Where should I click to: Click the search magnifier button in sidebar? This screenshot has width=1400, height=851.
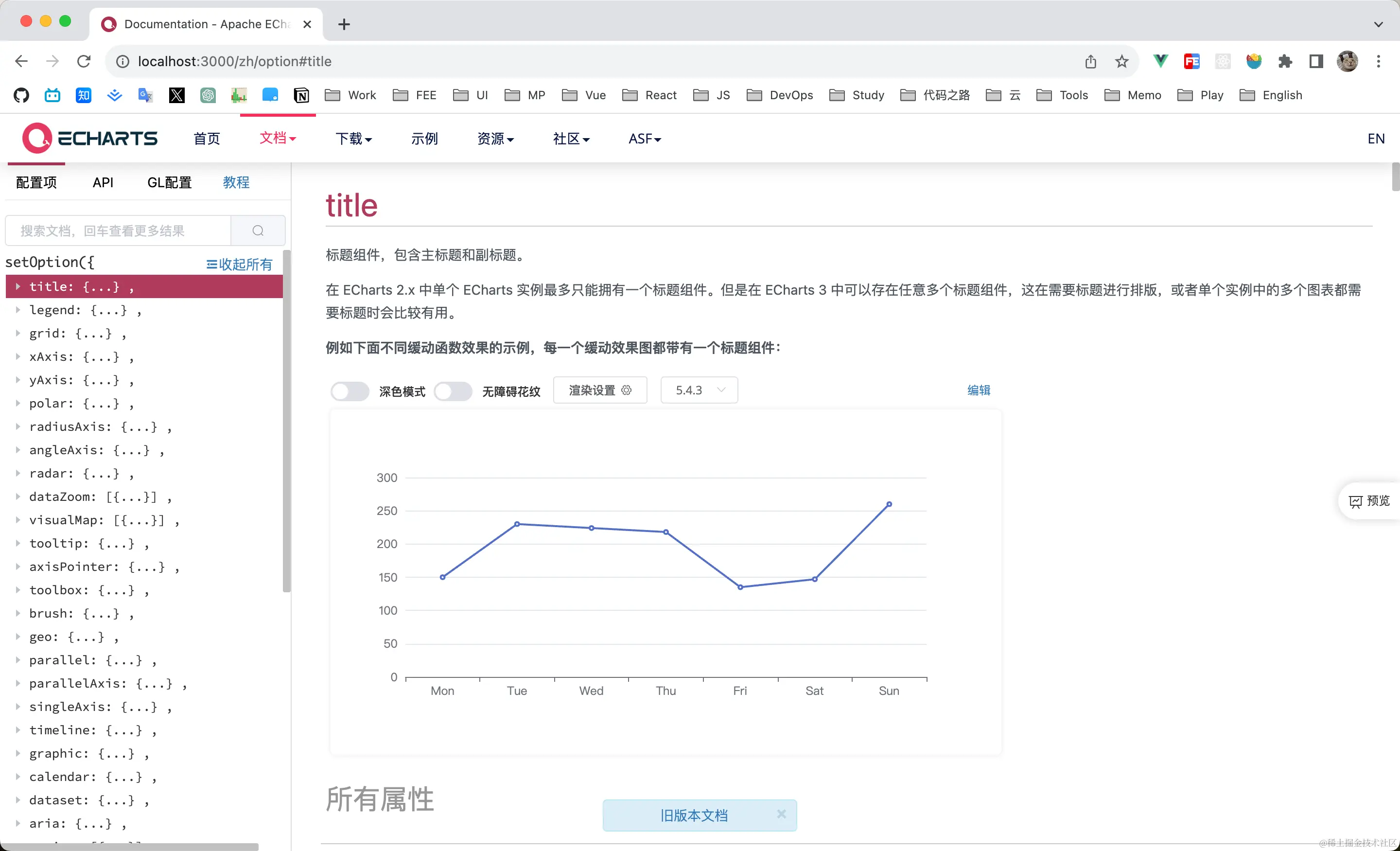(x=258, y=230)
